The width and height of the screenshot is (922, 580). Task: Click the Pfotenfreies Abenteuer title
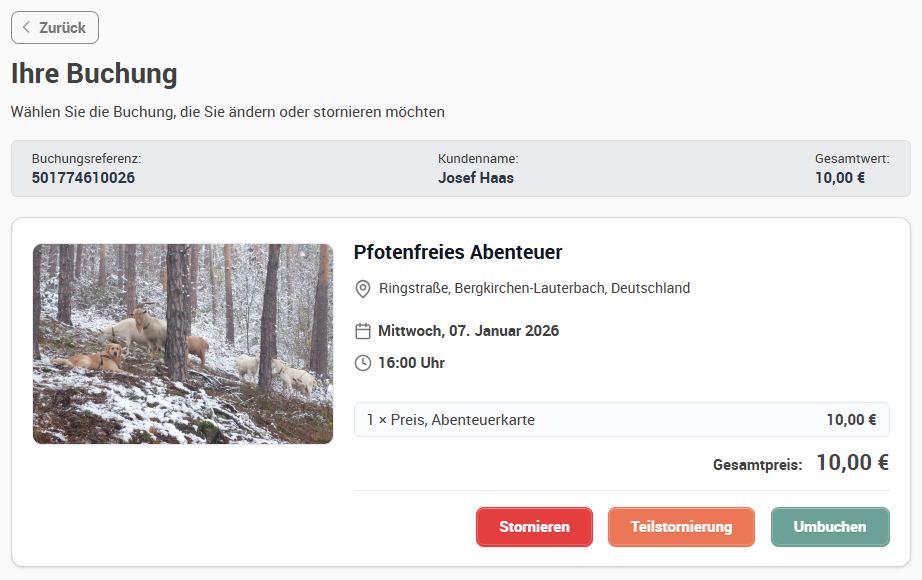457,252
